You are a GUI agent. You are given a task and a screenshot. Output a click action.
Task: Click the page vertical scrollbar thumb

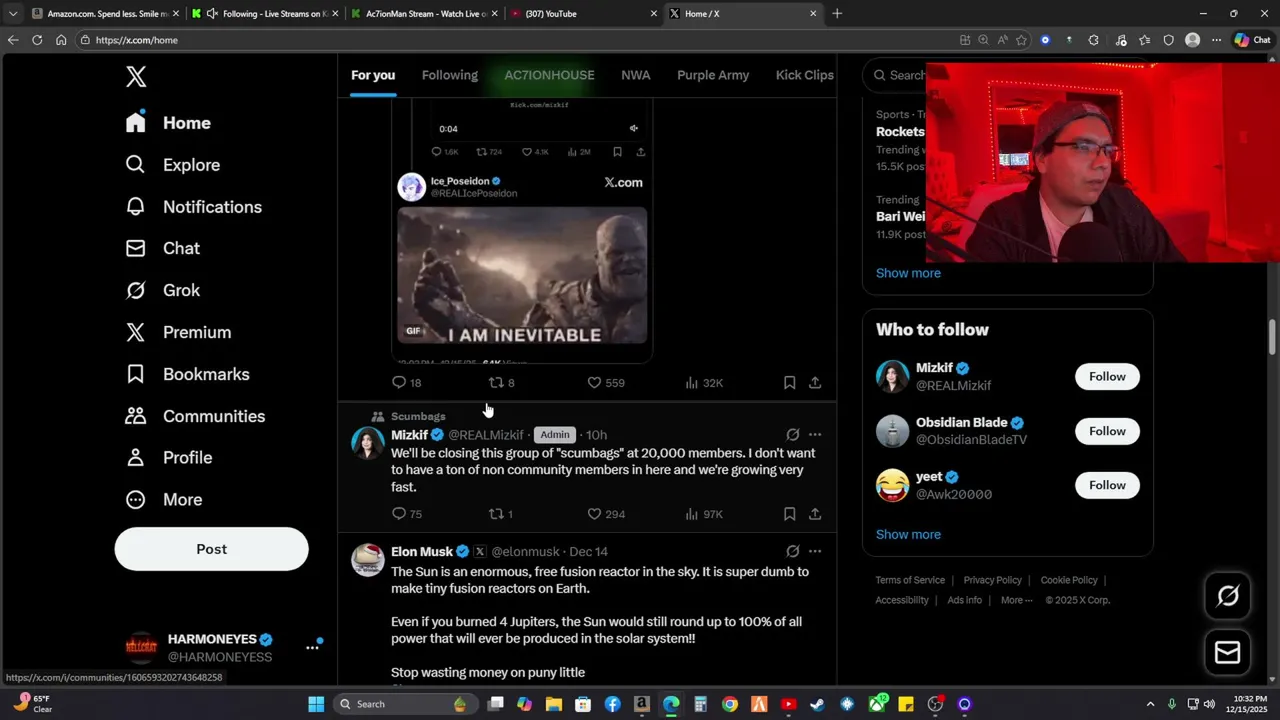pos(1273,337)
